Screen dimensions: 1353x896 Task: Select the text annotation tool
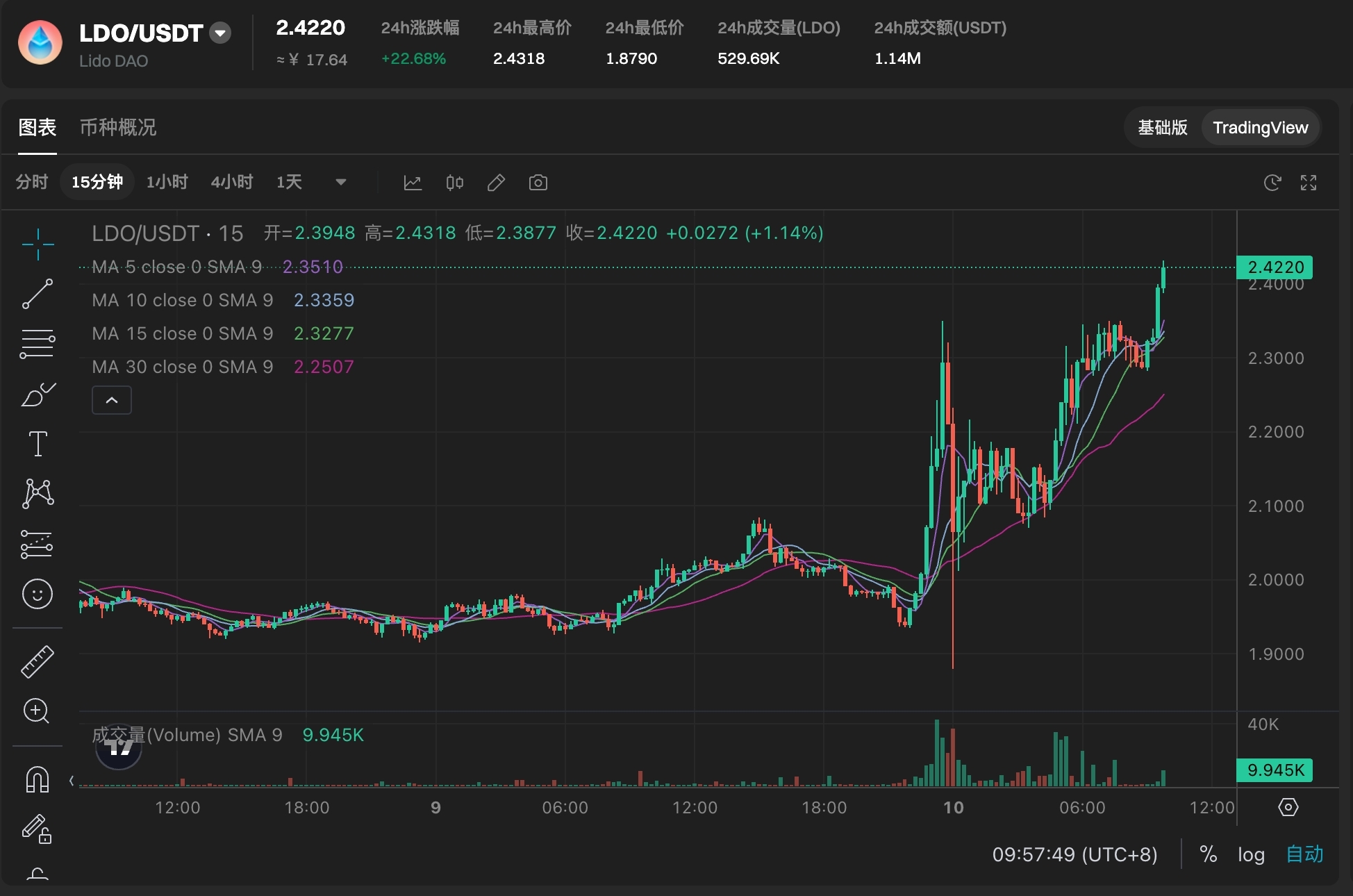[38, 444]
